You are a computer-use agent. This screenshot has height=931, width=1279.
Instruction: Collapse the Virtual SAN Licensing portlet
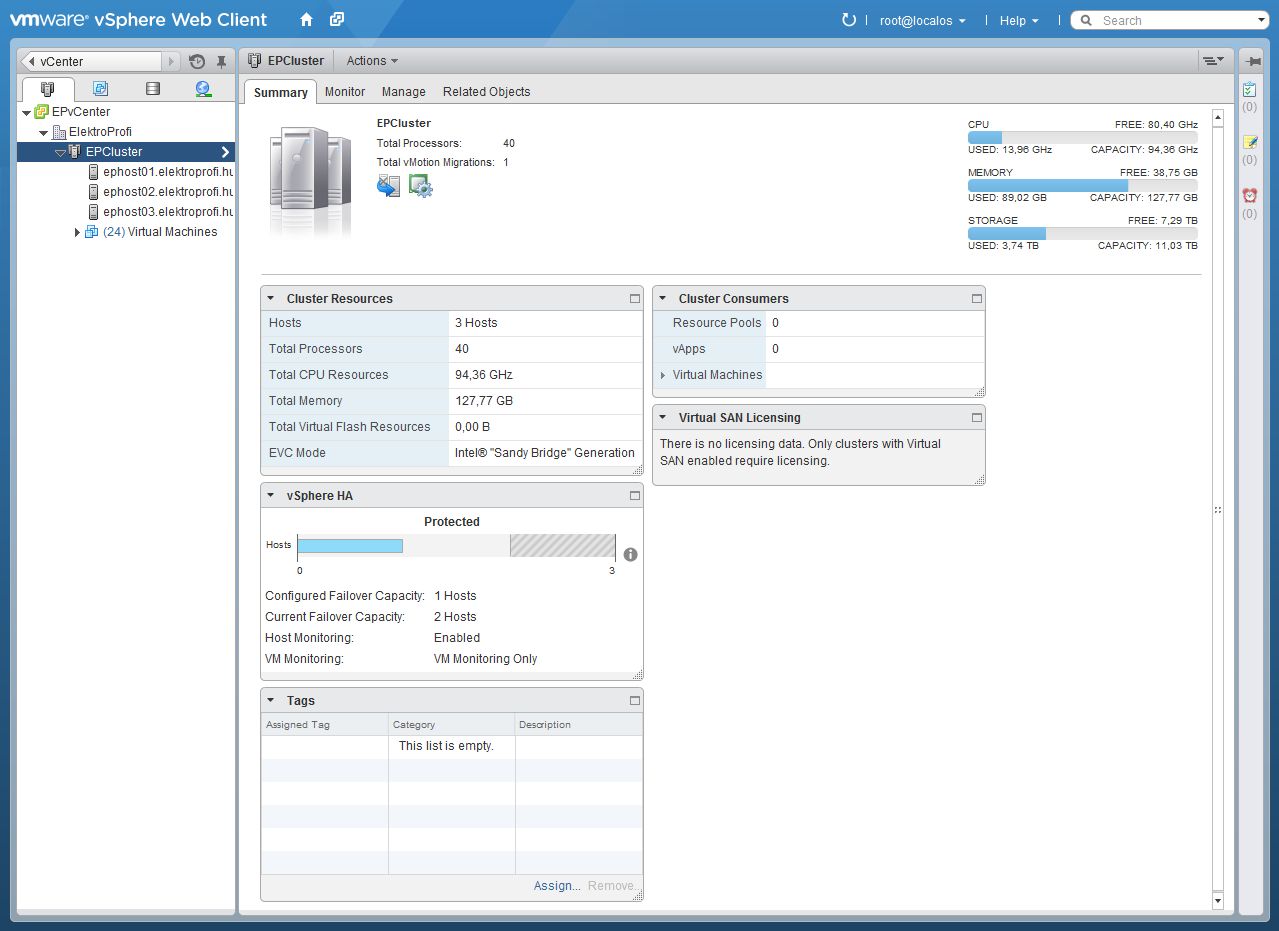click(x=662, y=417)
